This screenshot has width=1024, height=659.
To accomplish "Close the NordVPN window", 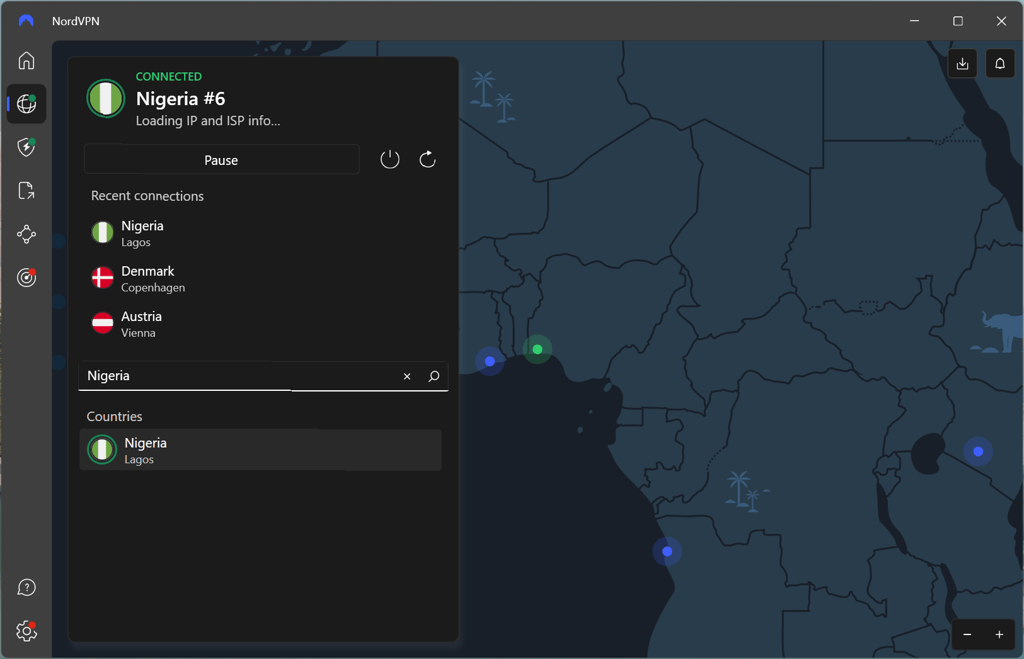I will pyautogui.click(x=1001, y=21).
